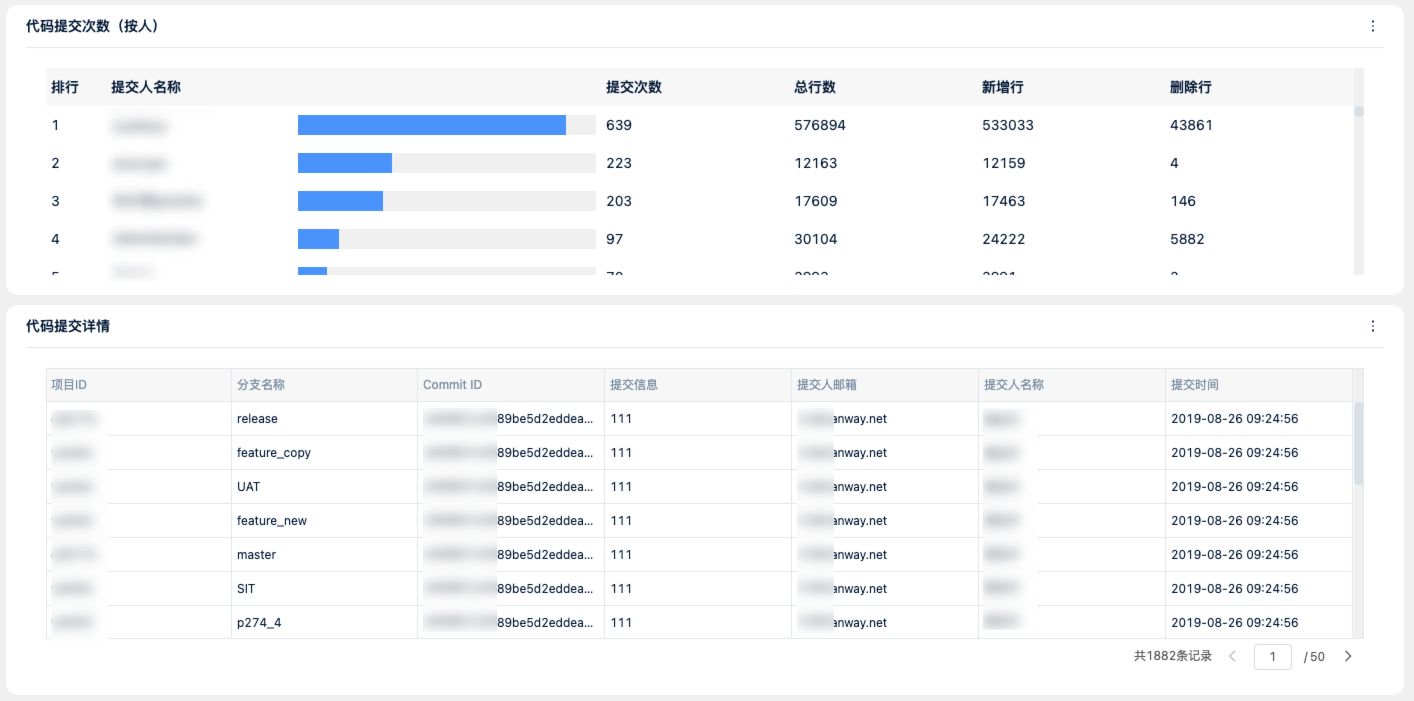Viewport: 1414px width, 701px height.
Task: Go to the next page of records
Action: pos(1348,657)
